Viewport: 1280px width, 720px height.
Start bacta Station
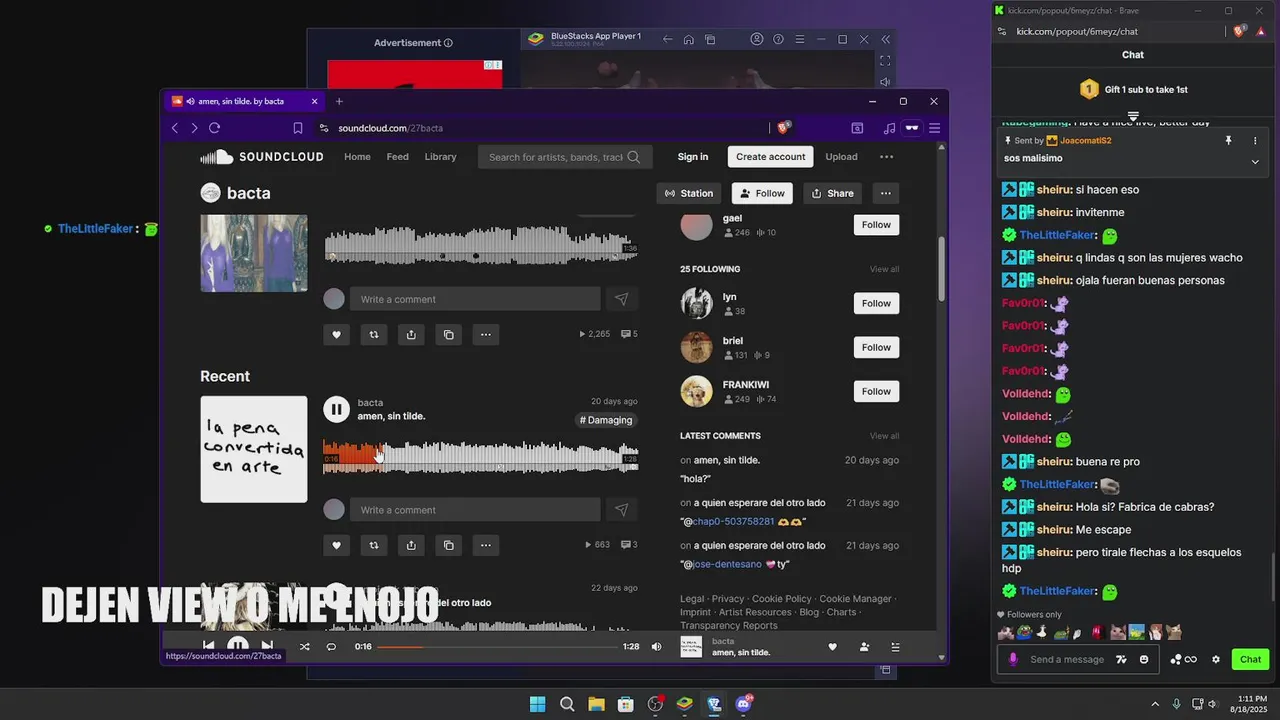689,193
